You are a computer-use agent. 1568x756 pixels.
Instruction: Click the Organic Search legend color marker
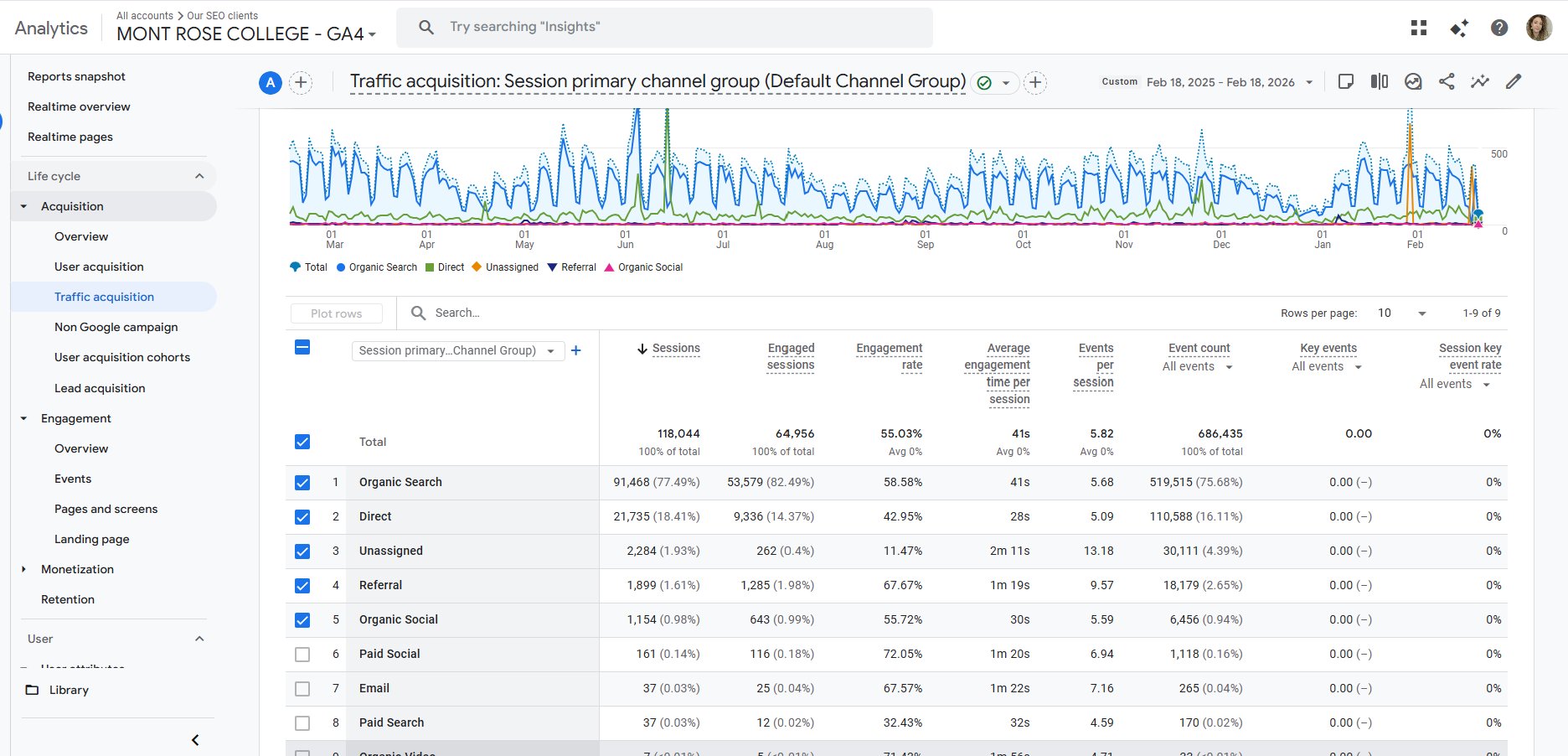[x=341, y=267]
